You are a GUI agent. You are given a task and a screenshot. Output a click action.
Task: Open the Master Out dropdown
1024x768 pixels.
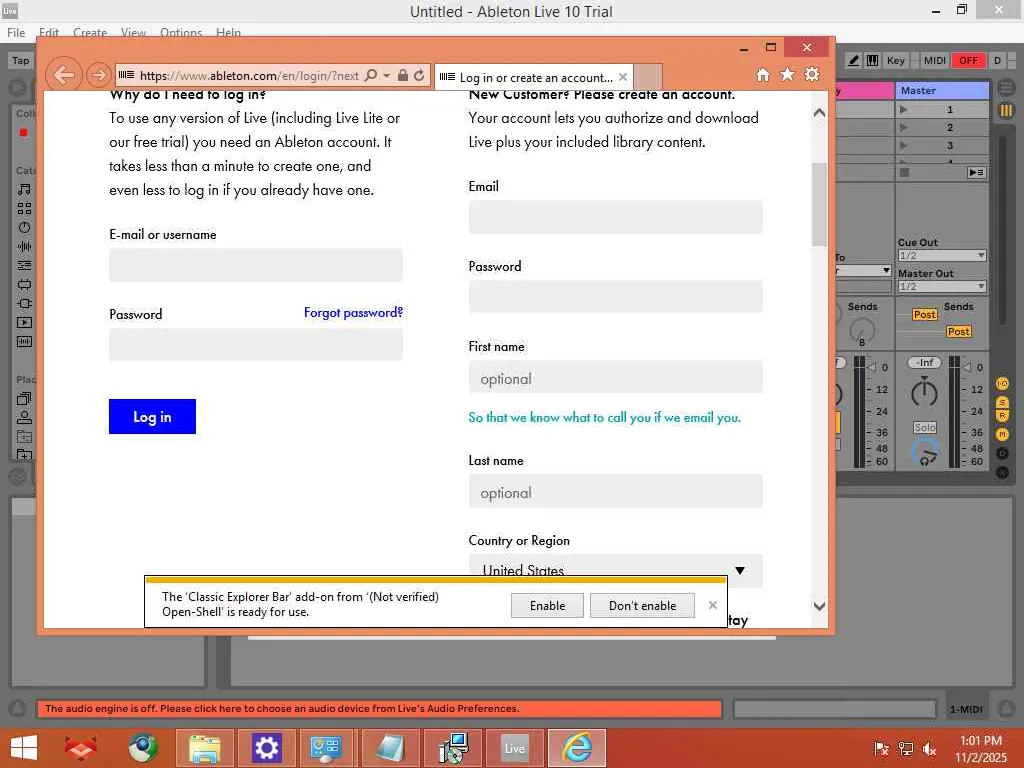(x=942, y=286)
